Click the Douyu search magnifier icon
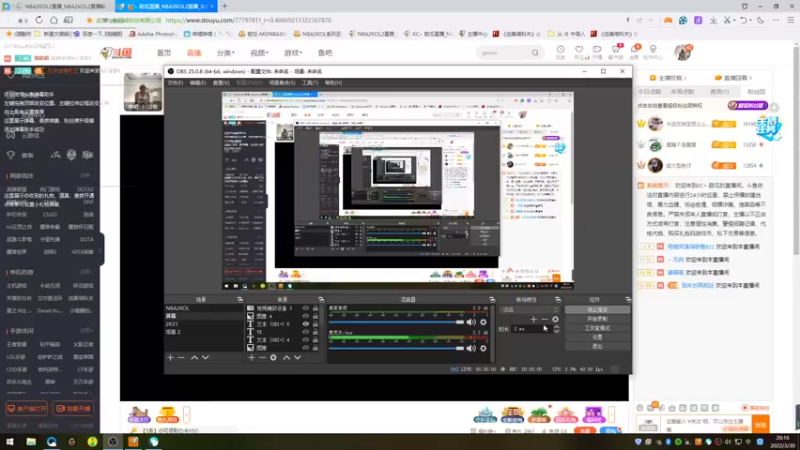800x450 pixels. click(x=535, y=53)
